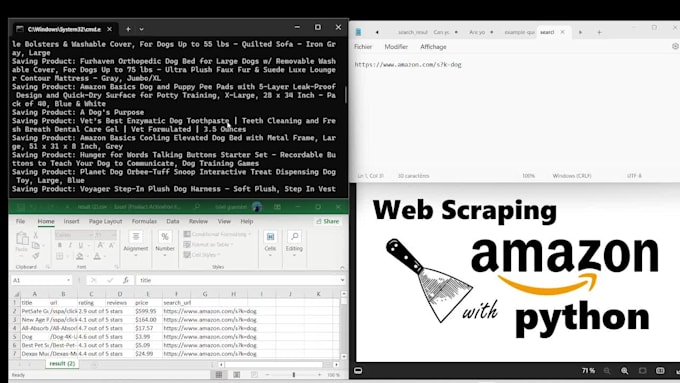
Task: Click the Excel zoom out minus button
Action: [x=267, y=375]
